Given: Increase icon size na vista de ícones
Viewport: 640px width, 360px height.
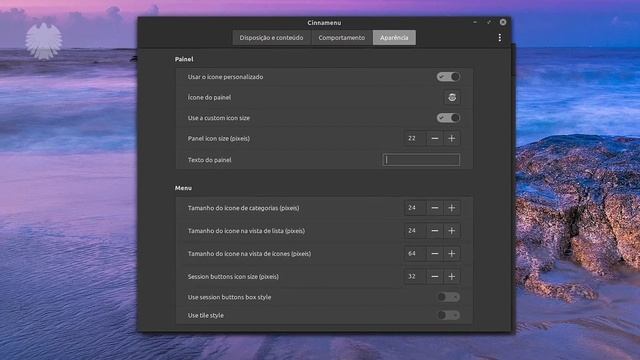Looking at the screenshot, I should [x=452, y=253].
